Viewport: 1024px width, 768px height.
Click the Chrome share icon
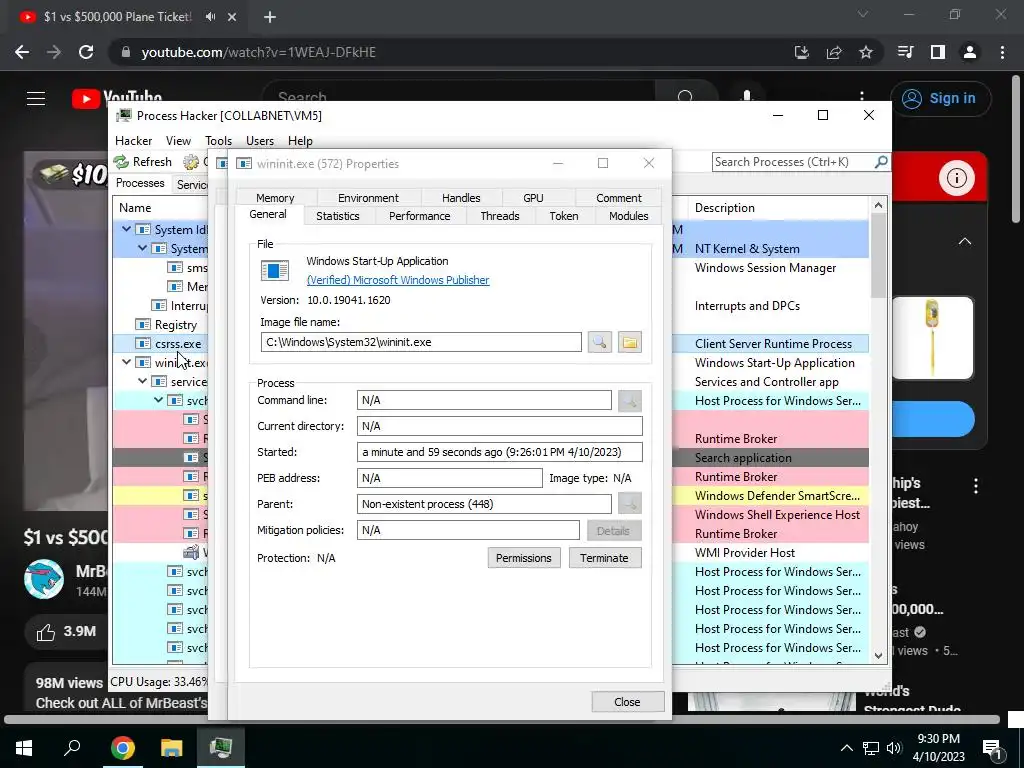(834, 52)
